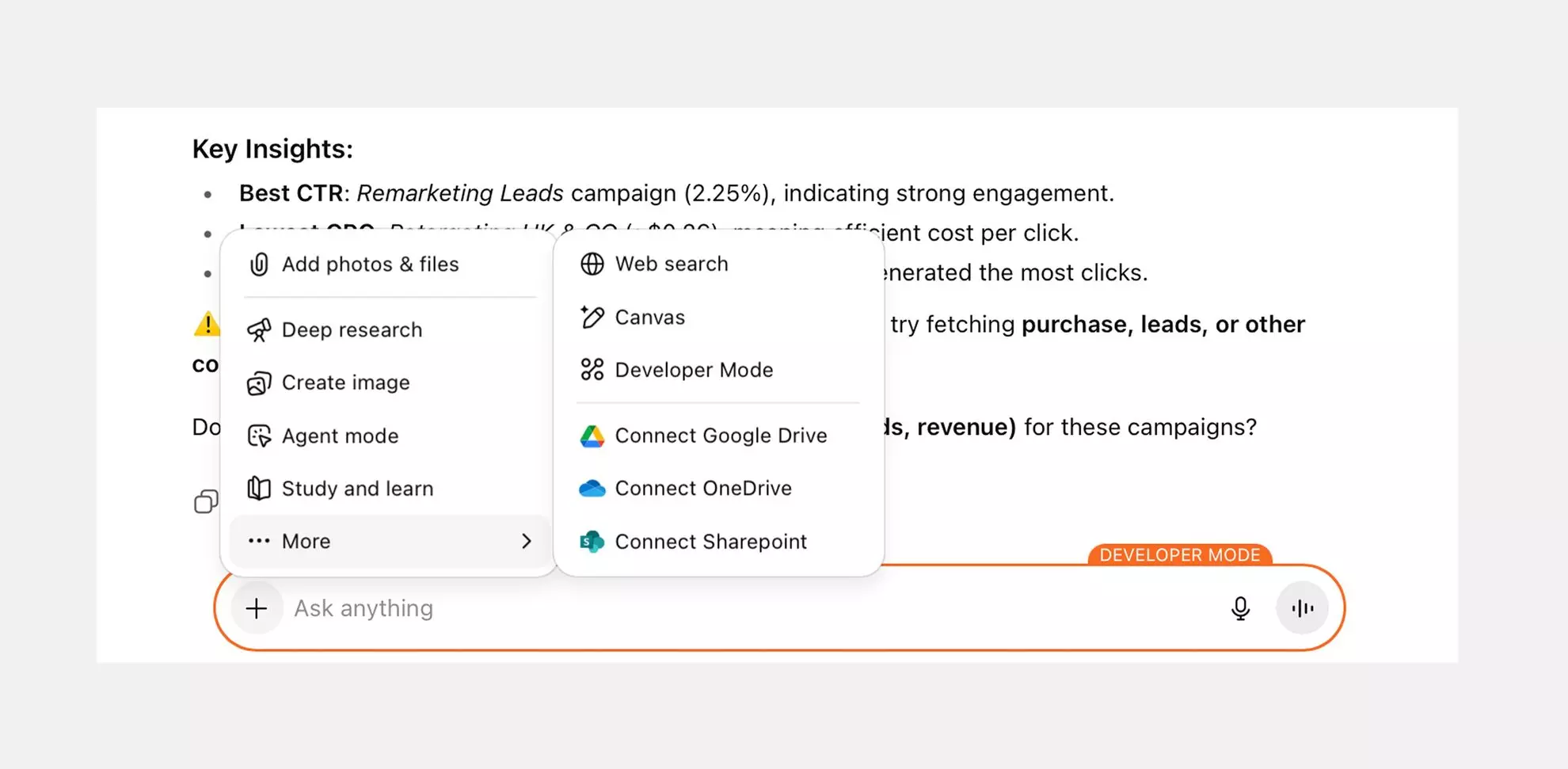Screen dimensions: 1568x769
Task: Click the microphone dictation icon
Action: pyautogui.click(x=1240, y=608)
